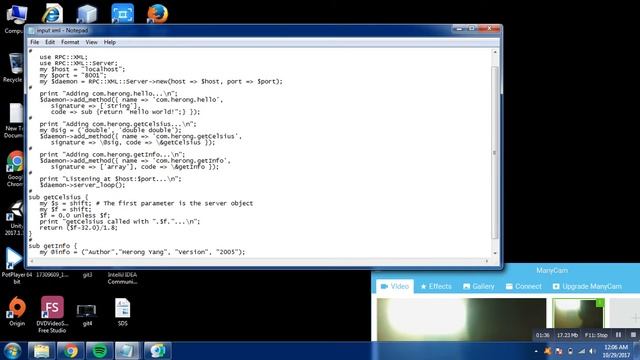Viewport: 640px width, 360px height.
Task: Place cursor on line "sub getInfo {"
Action: pyautogui.click(x=53, y=246)
